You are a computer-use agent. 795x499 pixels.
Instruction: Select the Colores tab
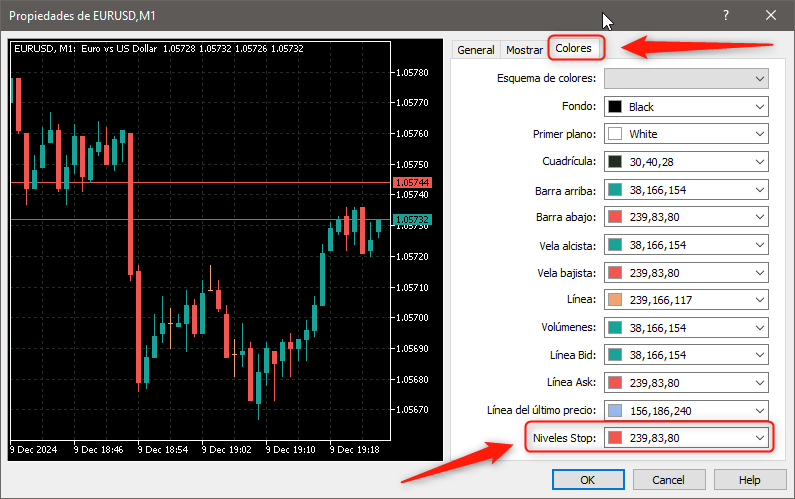tap(573, 48)
